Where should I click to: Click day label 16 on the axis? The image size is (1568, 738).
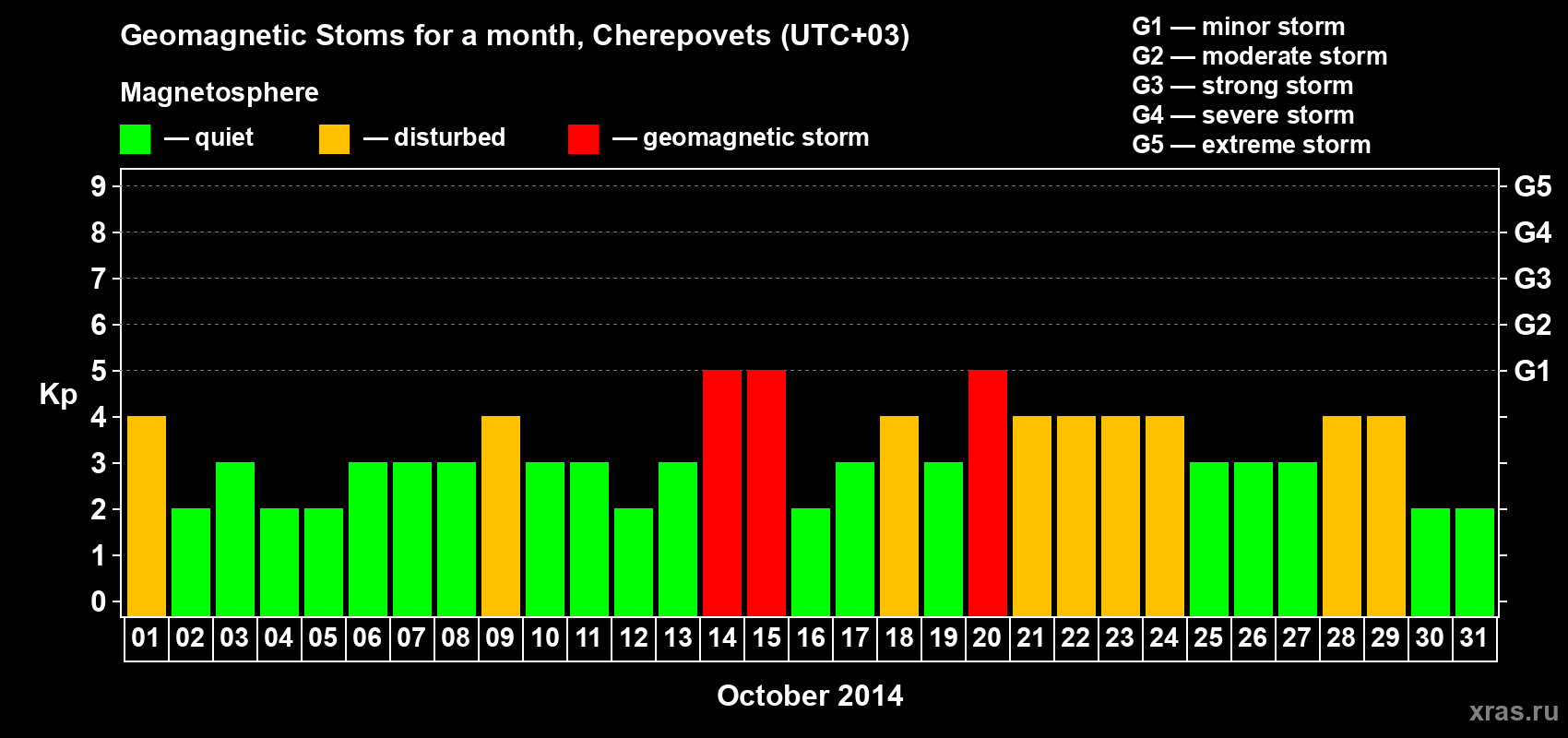810,638
